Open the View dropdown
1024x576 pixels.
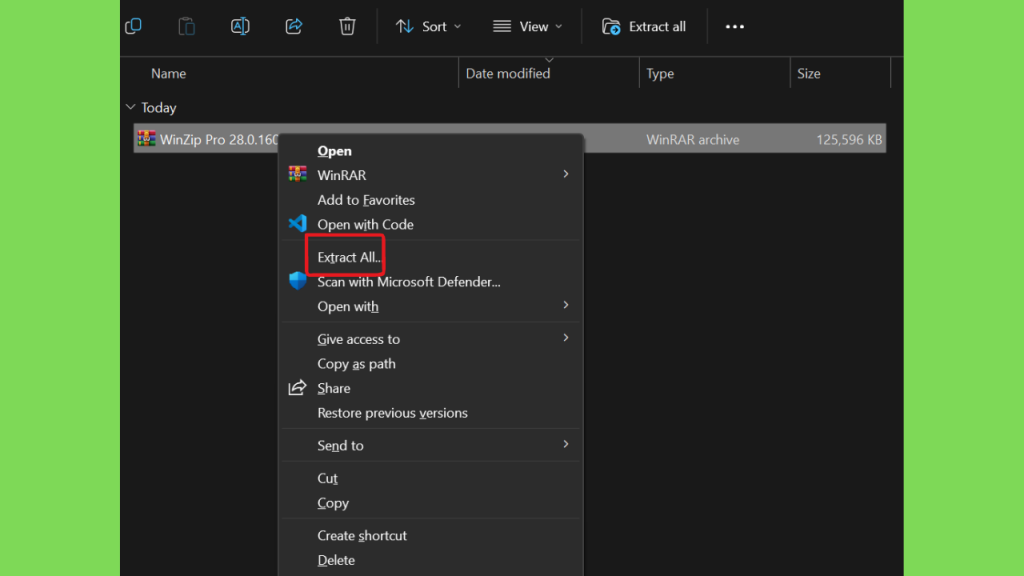(527, 26)
